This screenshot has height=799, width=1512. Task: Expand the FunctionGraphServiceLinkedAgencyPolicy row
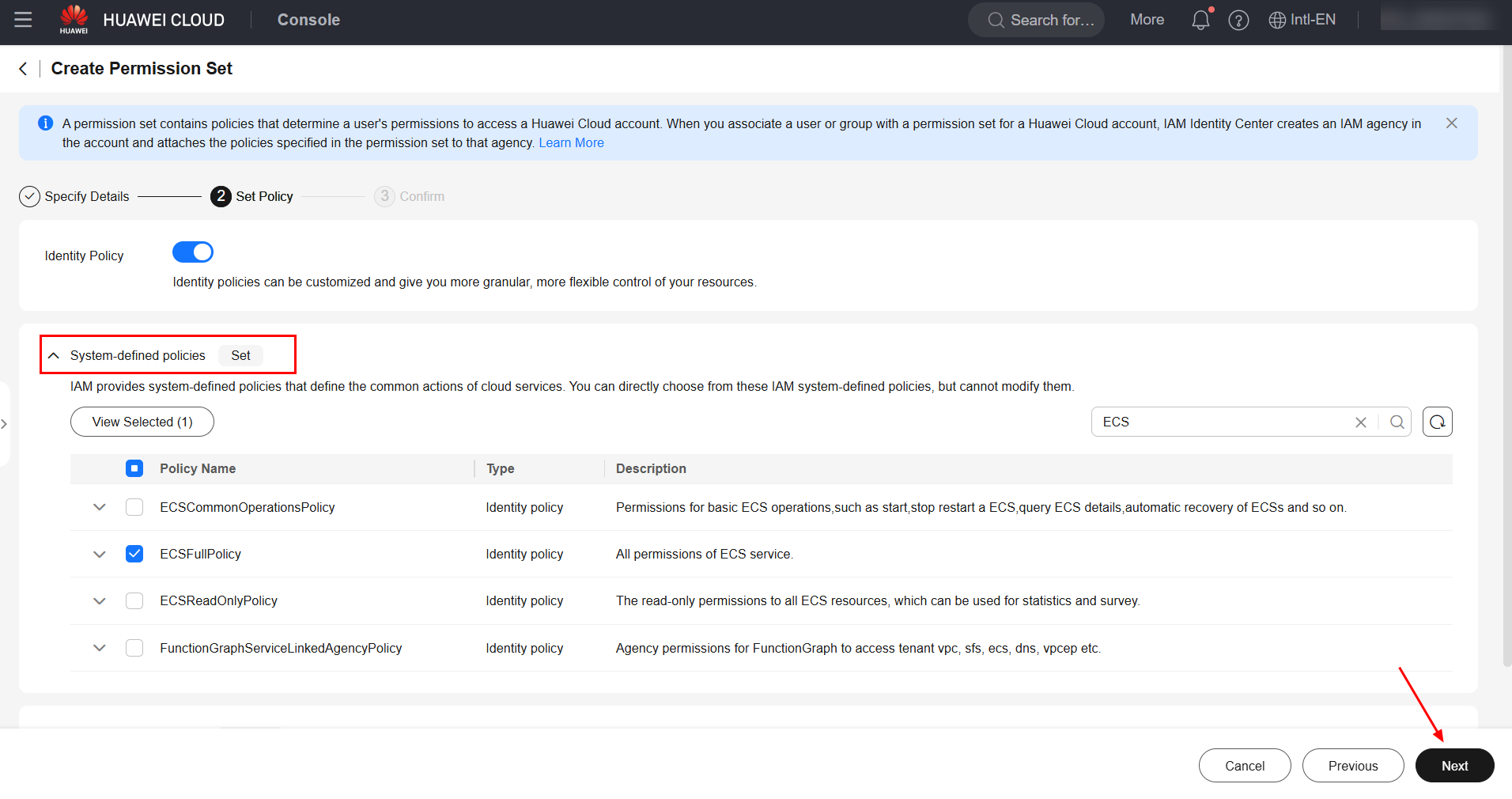(100, 648)
